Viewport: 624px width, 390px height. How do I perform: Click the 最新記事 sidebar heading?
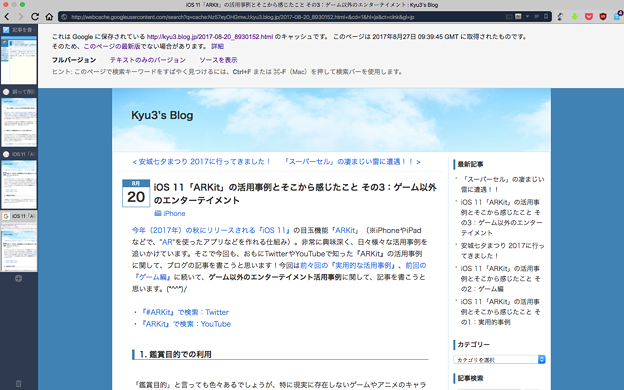tap(470, 164)
